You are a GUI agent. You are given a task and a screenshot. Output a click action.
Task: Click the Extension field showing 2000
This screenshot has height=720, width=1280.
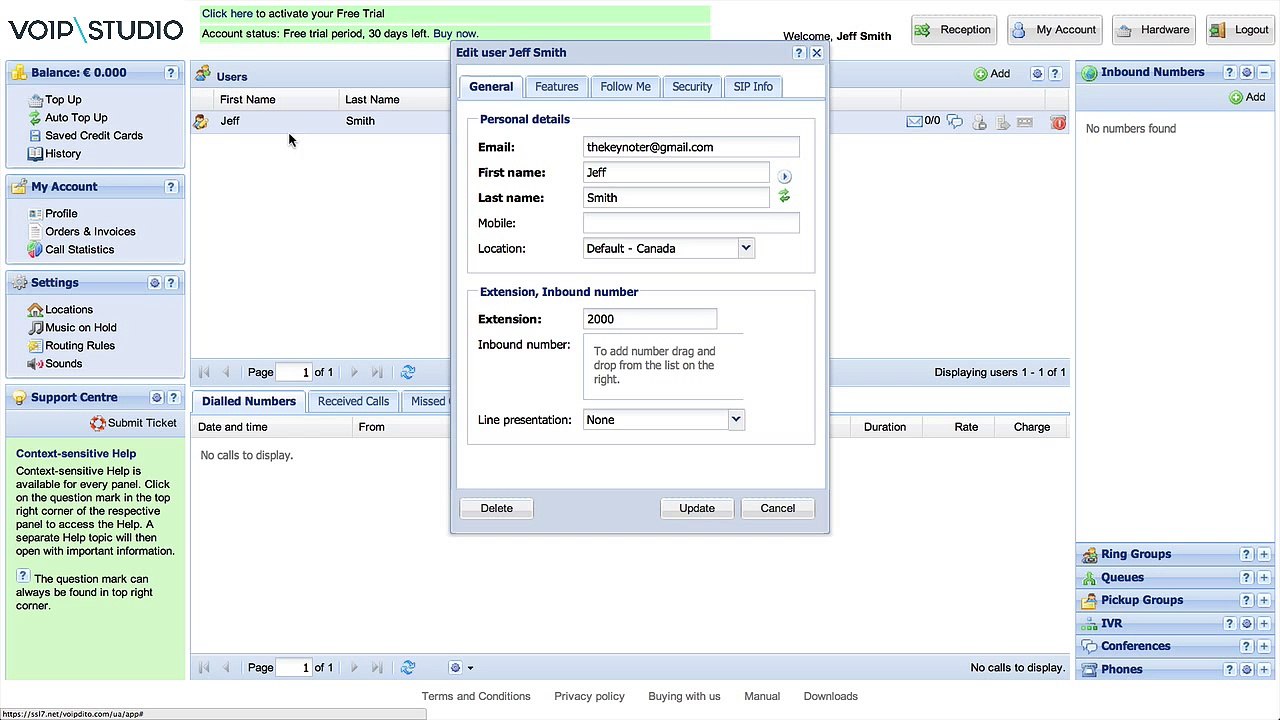click(x=650, y=319)
